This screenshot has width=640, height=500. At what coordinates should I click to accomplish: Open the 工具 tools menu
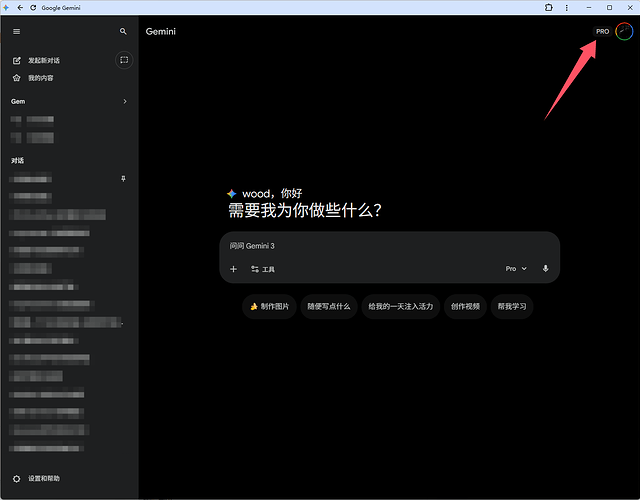coord(263,269)
